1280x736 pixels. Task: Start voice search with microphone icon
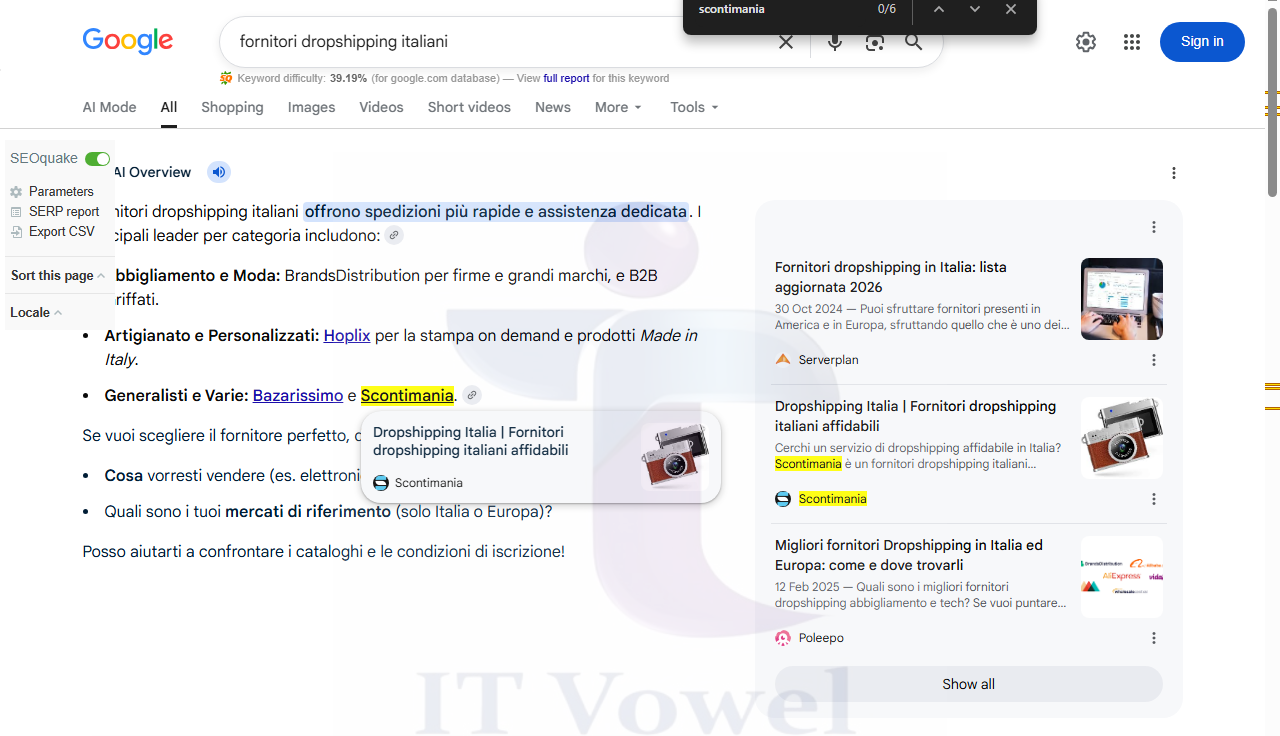pos(835,42)
